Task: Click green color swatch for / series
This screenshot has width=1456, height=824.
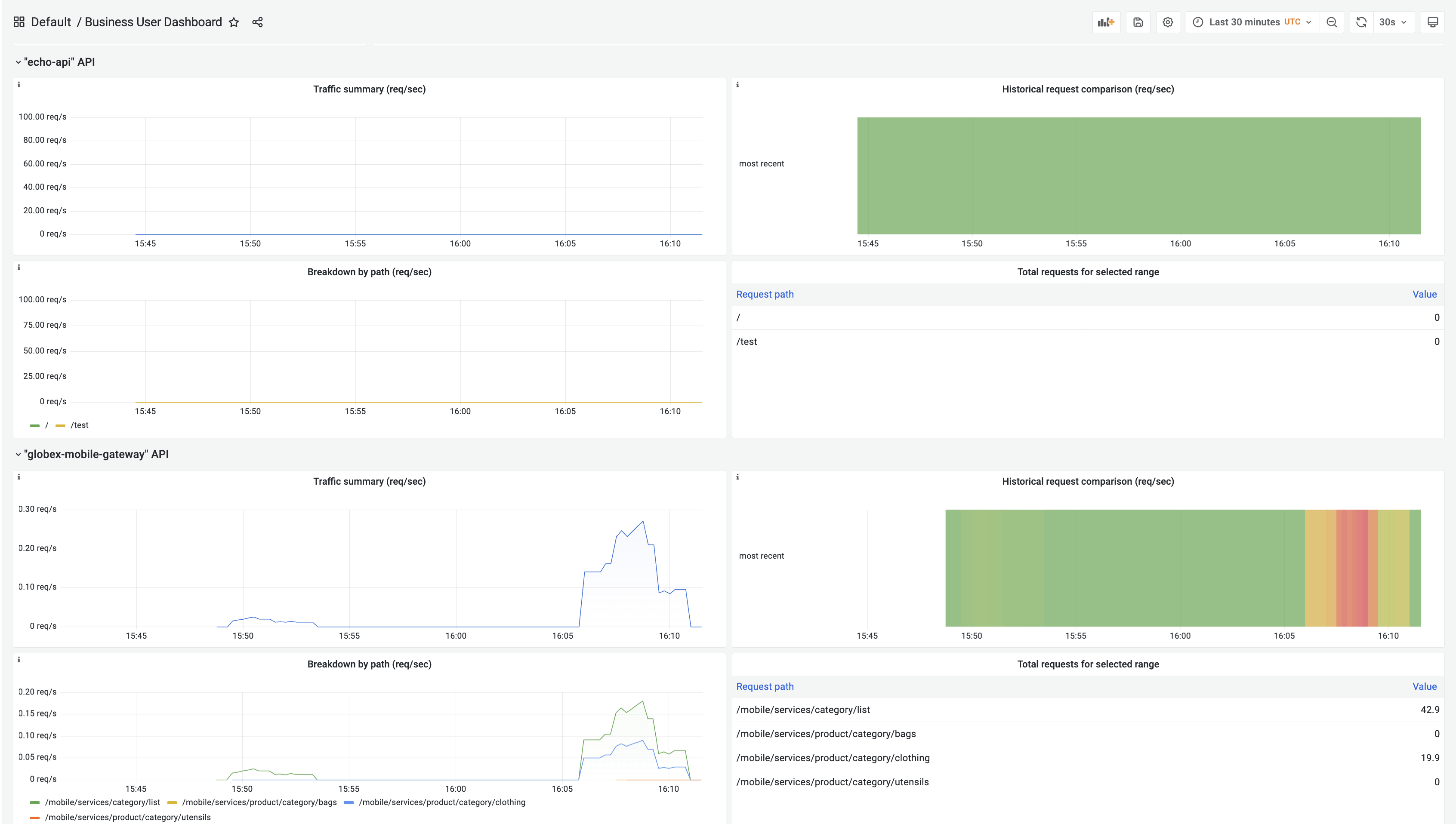Action: click(34, 426)
